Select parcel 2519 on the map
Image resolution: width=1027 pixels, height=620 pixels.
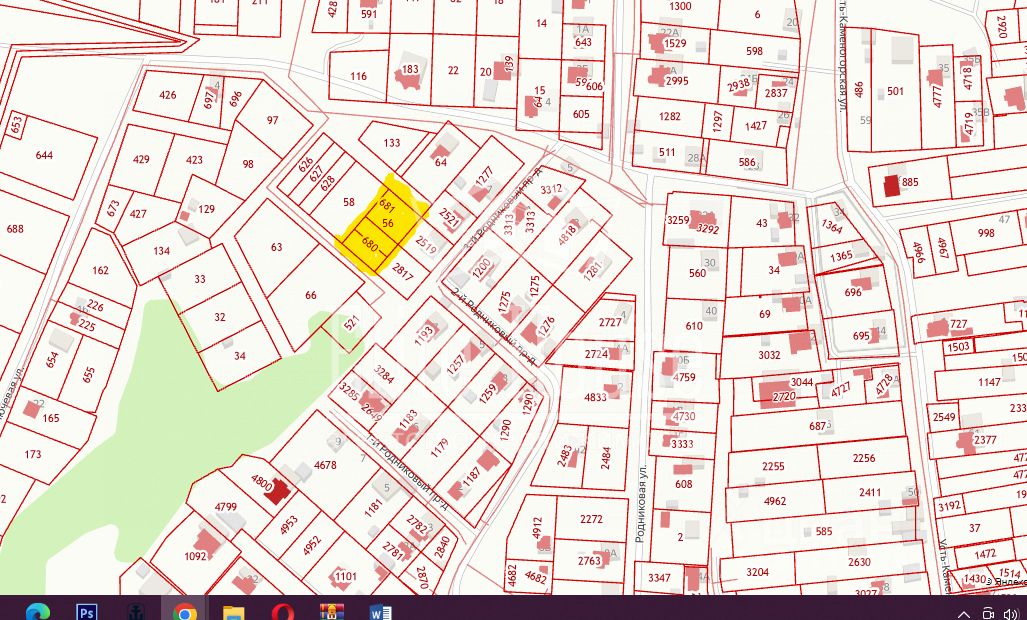click(426, 245)
